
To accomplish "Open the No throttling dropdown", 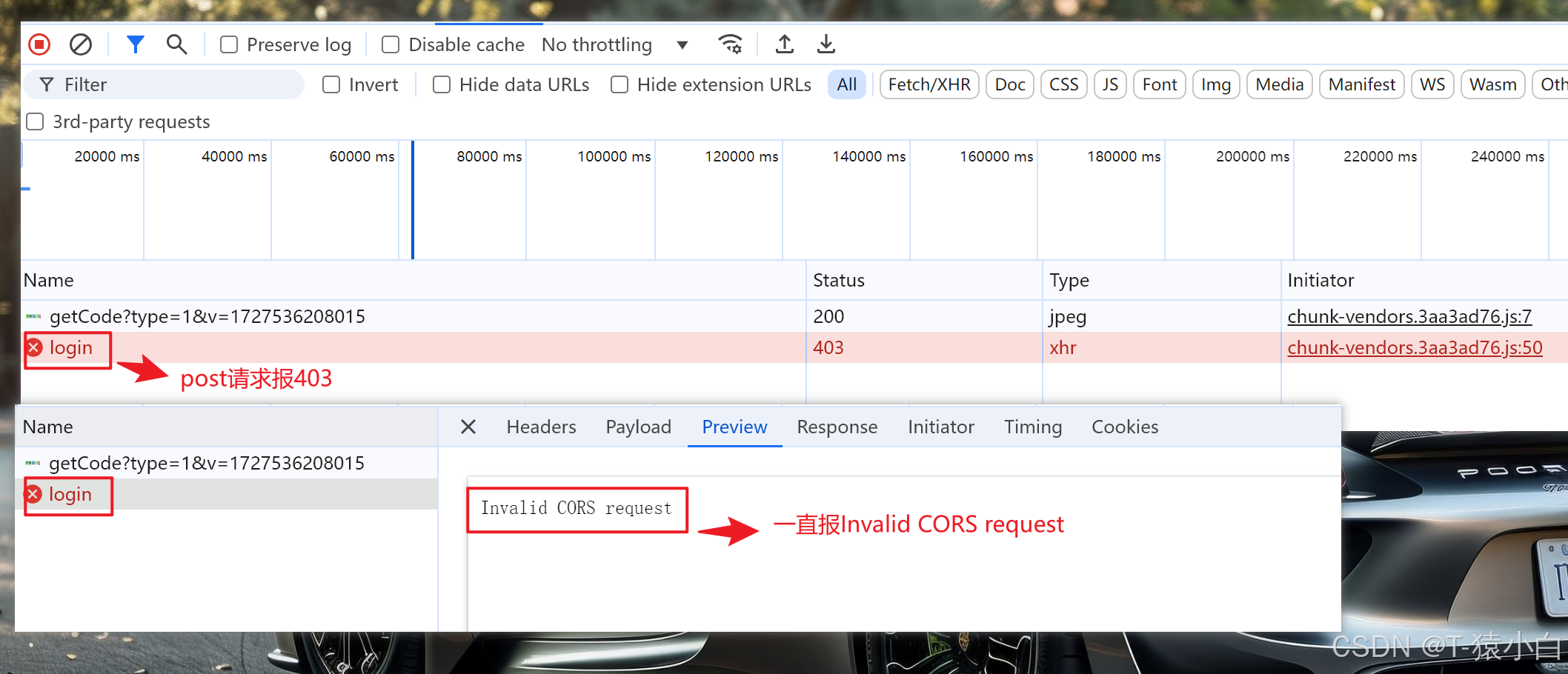I will (682, 44).
